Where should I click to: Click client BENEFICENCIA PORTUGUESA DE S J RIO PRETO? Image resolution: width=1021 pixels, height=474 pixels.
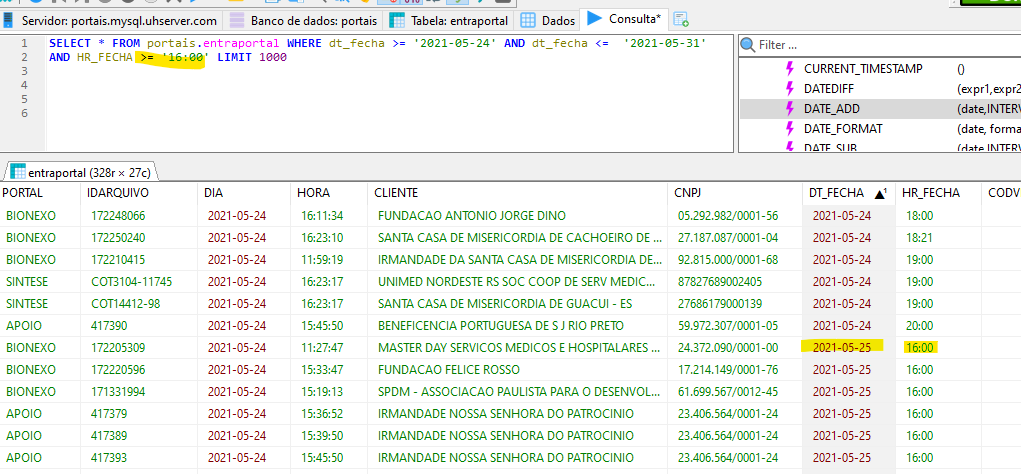(x=518, y=326)
